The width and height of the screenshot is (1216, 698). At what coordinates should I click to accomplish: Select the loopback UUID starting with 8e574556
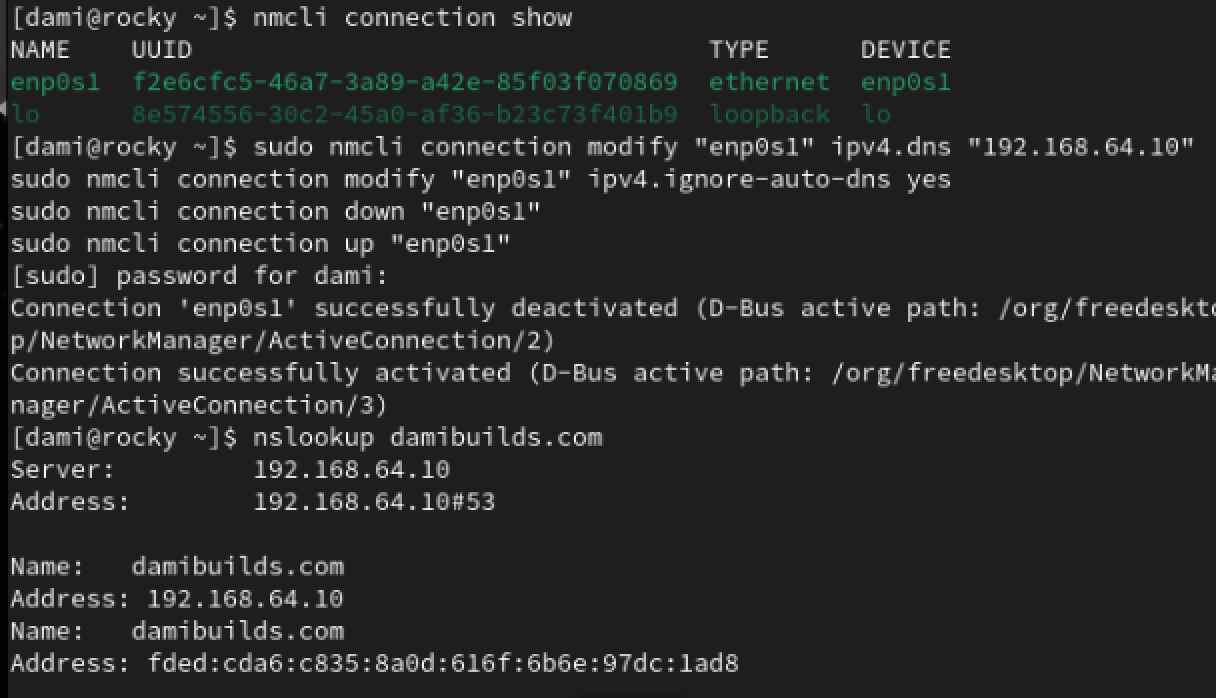click(x=404, y=114)
